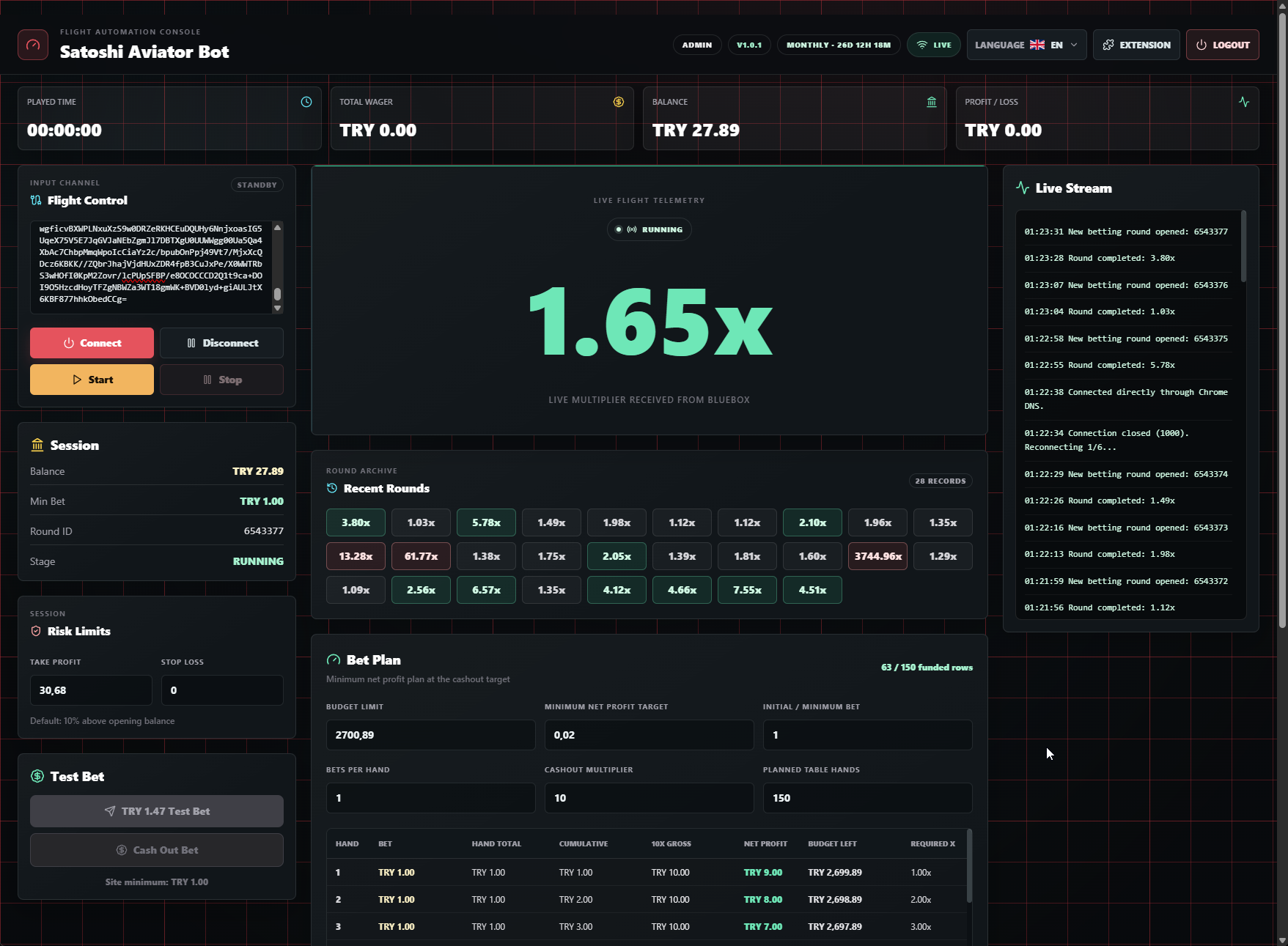Screen dimensions: 1288x946
Task: Click the REQUIRED X column header
Action: point(932,844)
